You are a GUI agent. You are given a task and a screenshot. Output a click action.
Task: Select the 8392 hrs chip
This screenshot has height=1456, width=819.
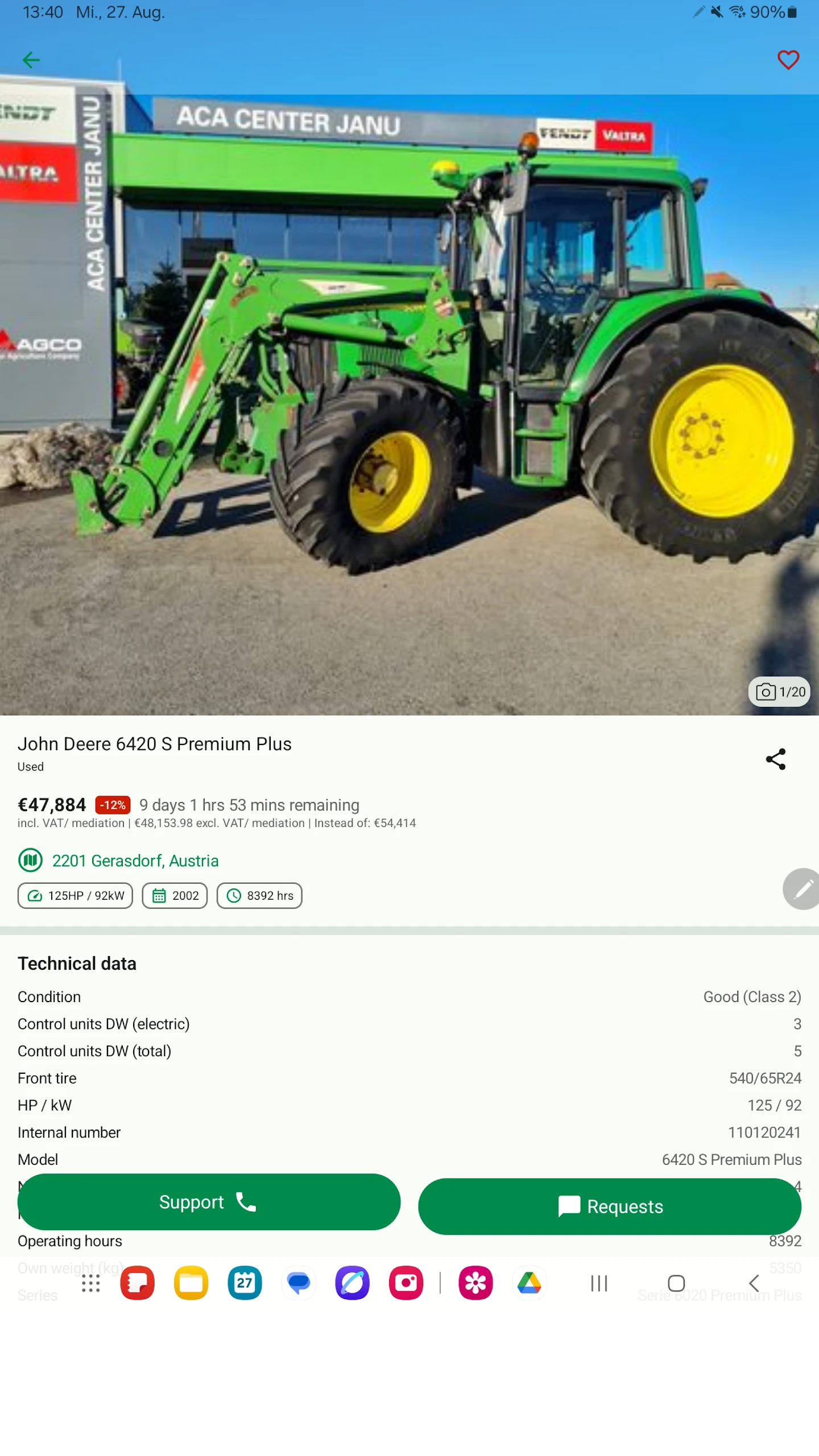[259, 896]
